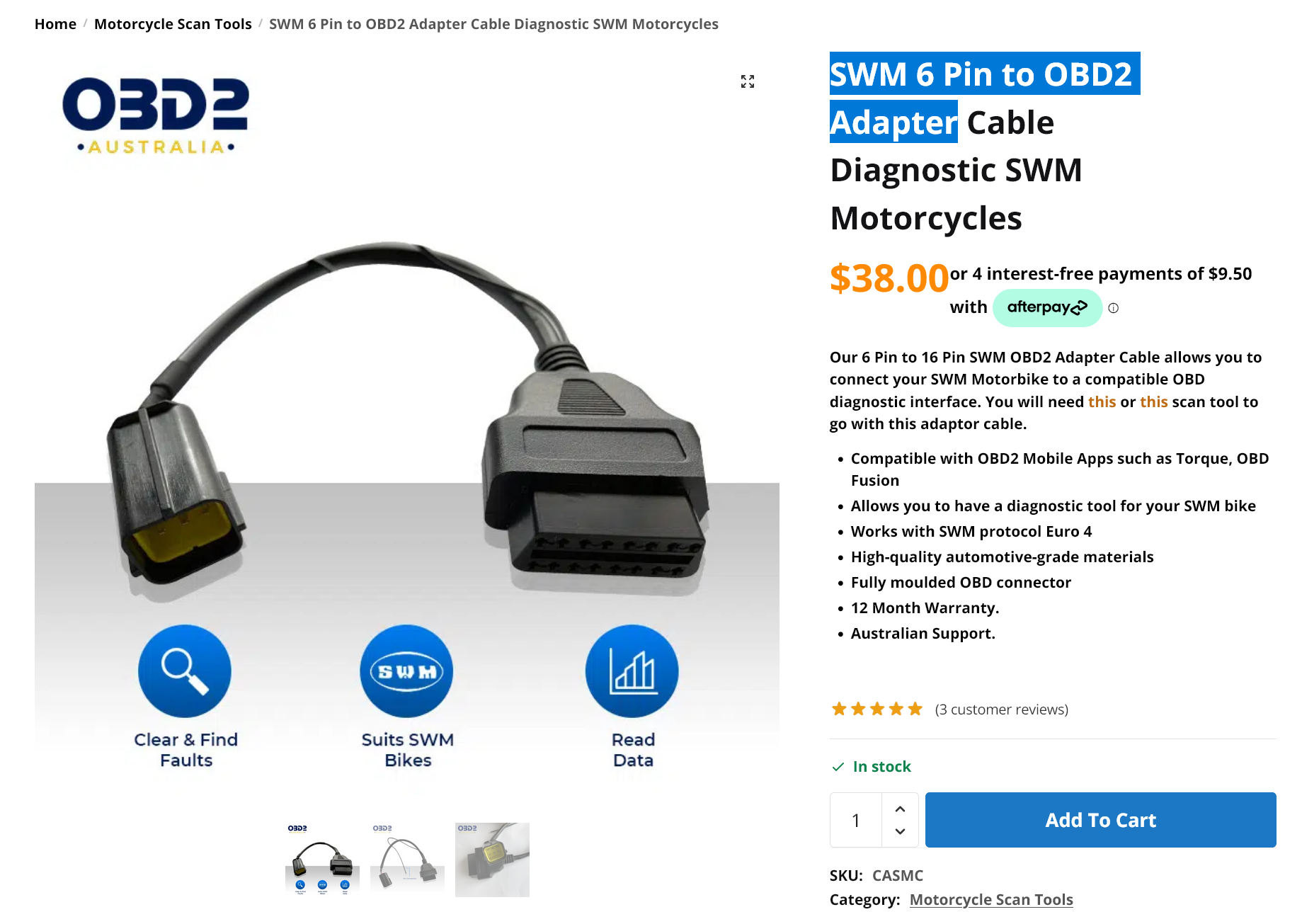Open fullscreen image zoom icon
The height and width of the screenshot is (924, 1302).
(748, 81)
